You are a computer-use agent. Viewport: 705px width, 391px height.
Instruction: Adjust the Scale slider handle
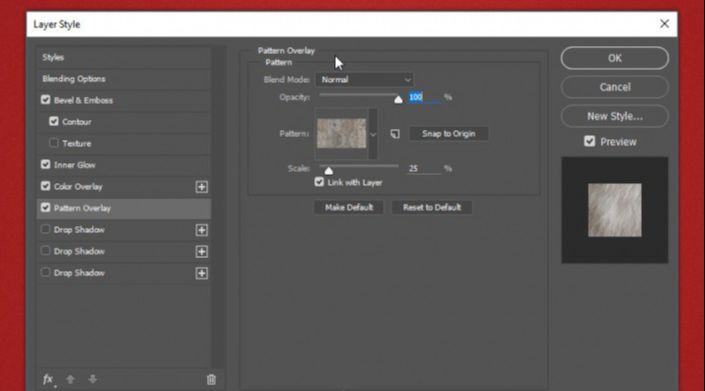coord(329,170)
